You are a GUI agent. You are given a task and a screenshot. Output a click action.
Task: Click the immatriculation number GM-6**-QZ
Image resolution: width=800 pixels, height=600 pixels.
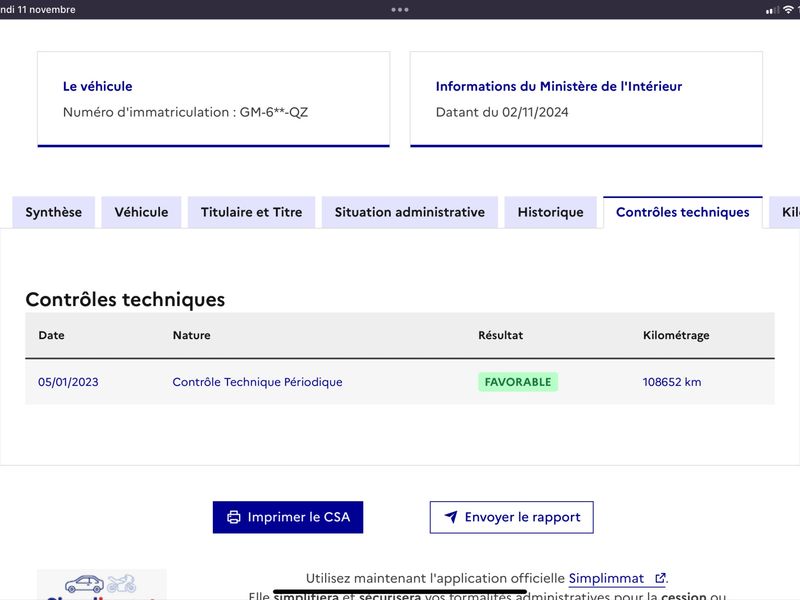(274, 112)
